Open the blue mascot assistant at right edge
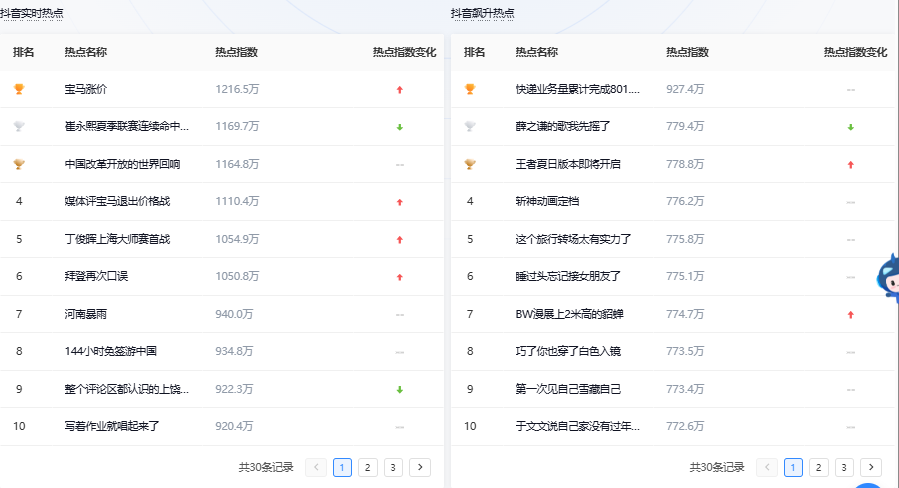Image resolution: width=899 pixels, height=488 pixels. pyautogui.click(x=888, y=278)
